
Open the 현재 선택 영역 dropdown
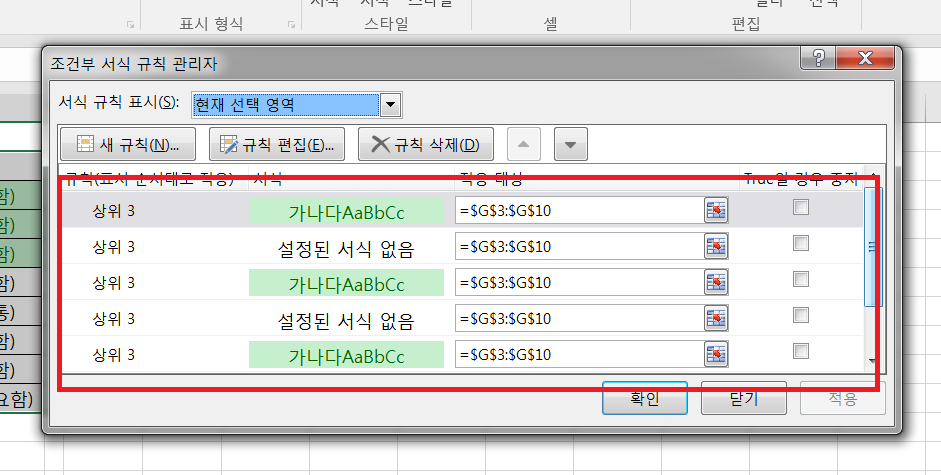tap(391, 104)
